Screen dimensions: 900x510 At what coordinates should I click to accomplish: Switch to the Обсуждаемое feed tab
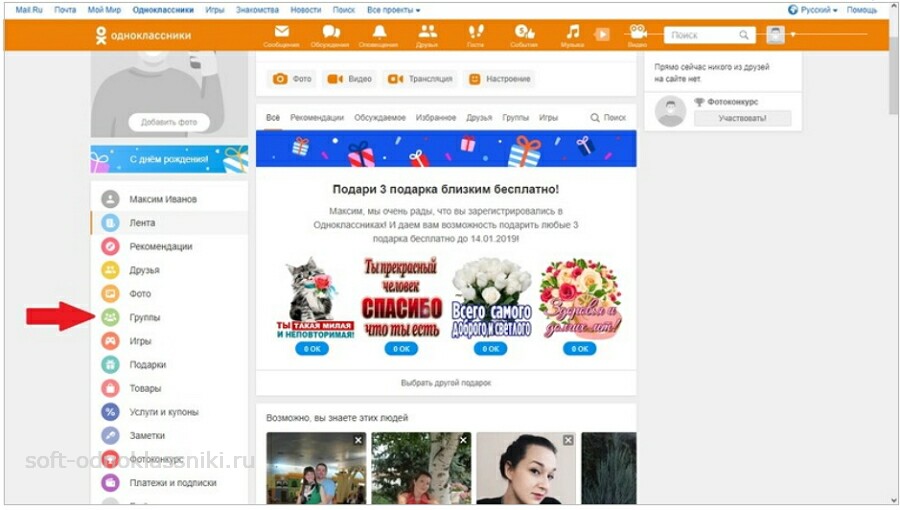coord(379,117)
